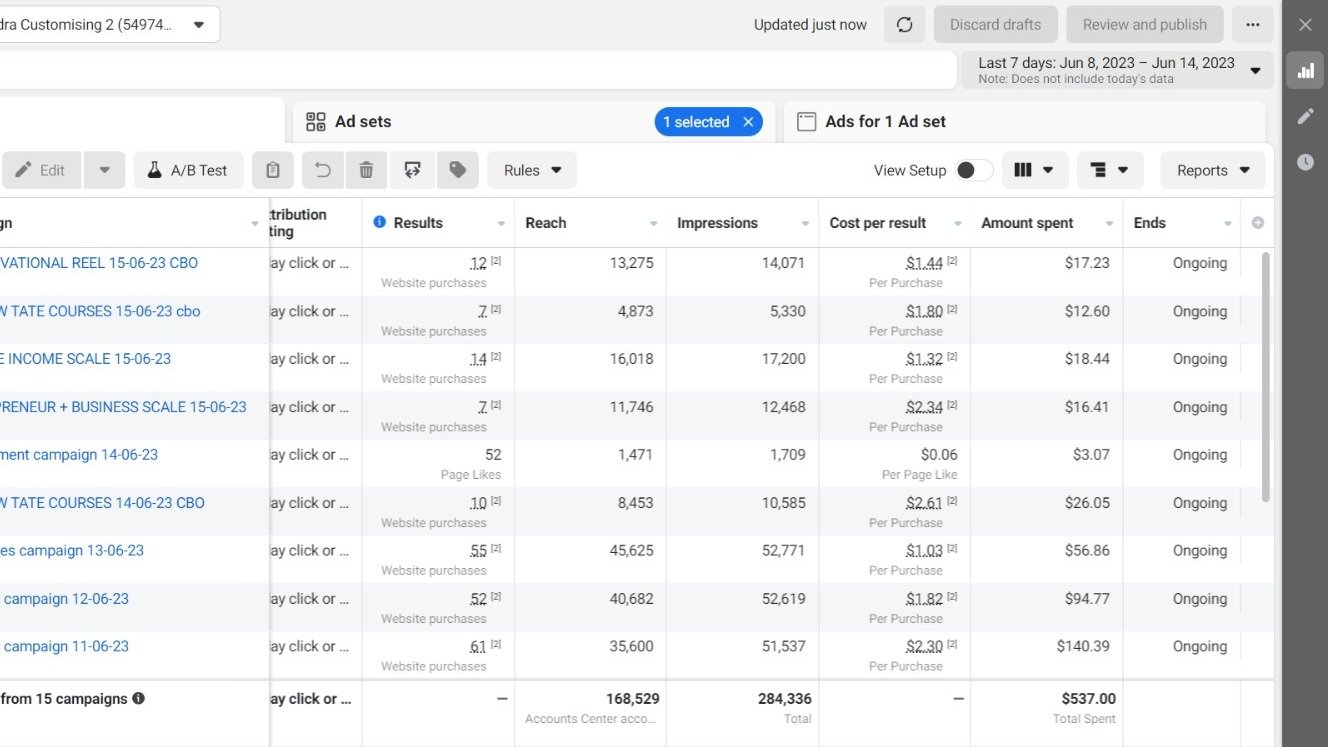Screen dimensions: 1328x747
Task: Open the pencil edit icon in sidebar
Action: (1305, 116)
